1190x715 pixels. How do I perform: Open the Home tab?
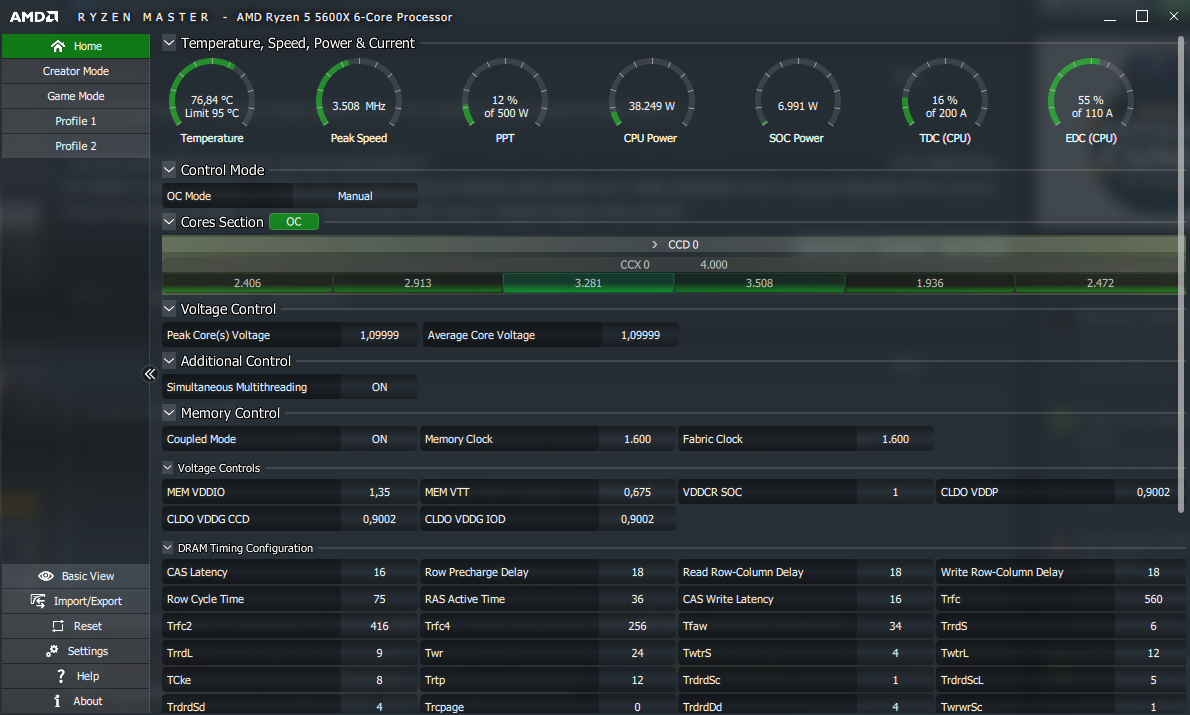[76, 46]
